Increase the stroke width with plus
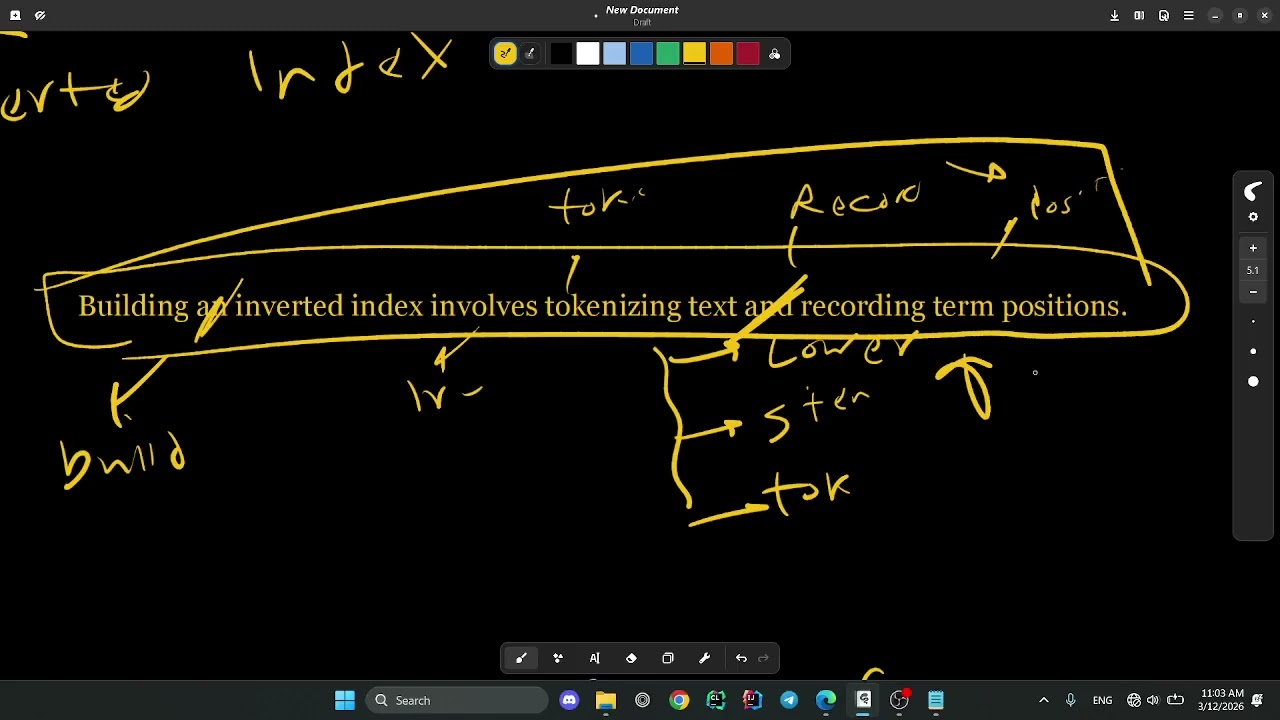1280x720 pixels. 1253,248
